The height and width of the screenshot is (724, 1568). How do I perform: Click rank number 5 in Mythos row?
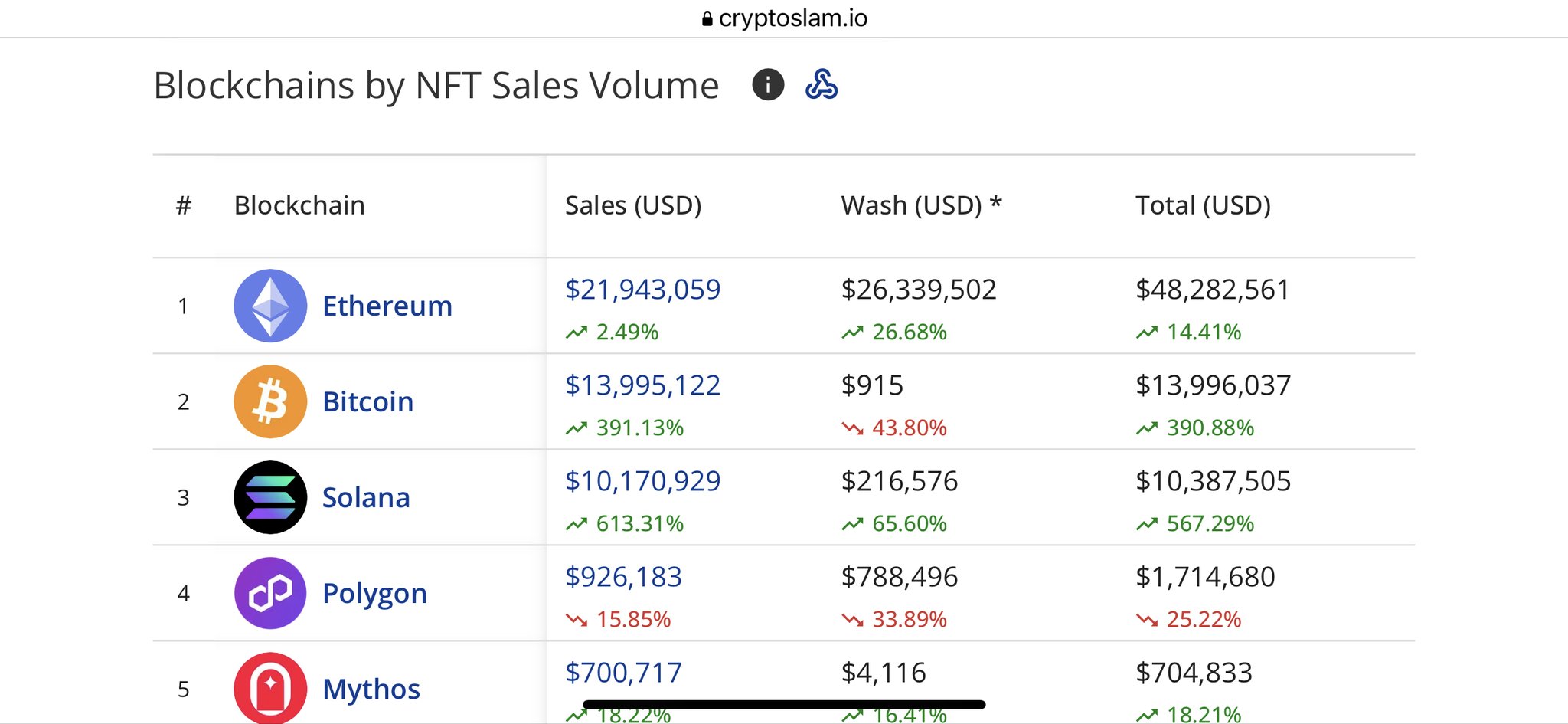click(183, 690)
